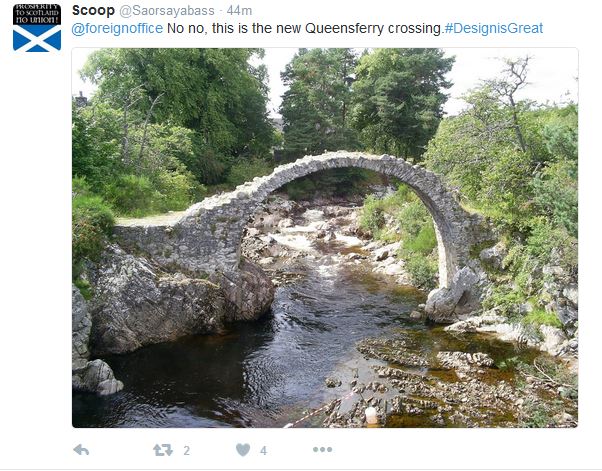
Task: Follow the @foreignoffice mention link
Action: click(x=117, y=28)
